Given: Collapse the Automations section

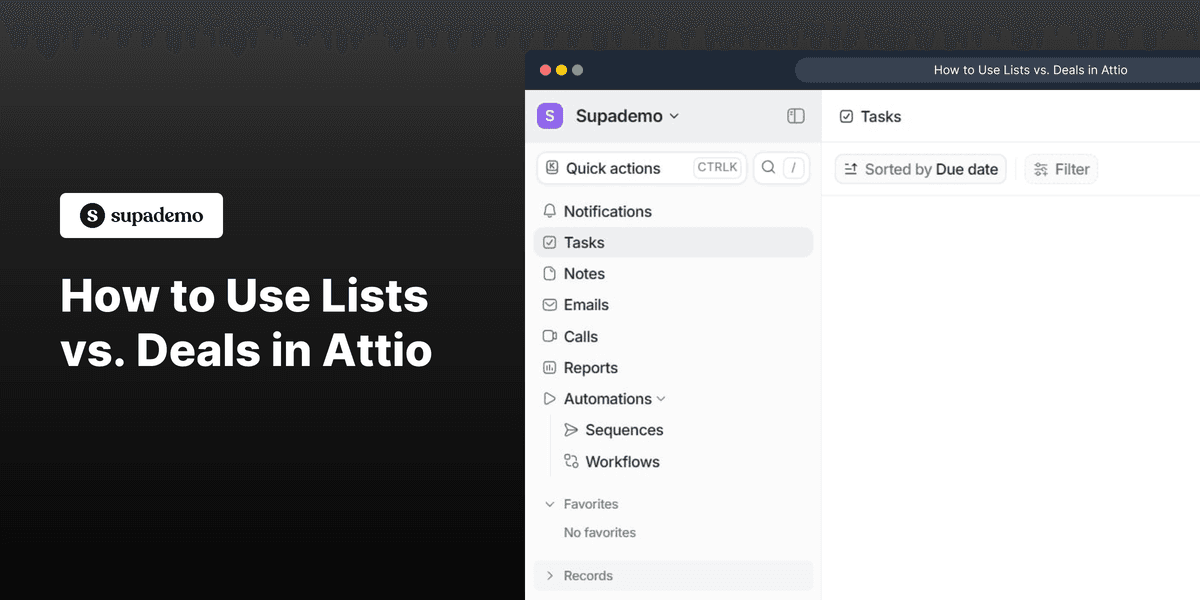Looking at the screenshot, I should 662,398.
